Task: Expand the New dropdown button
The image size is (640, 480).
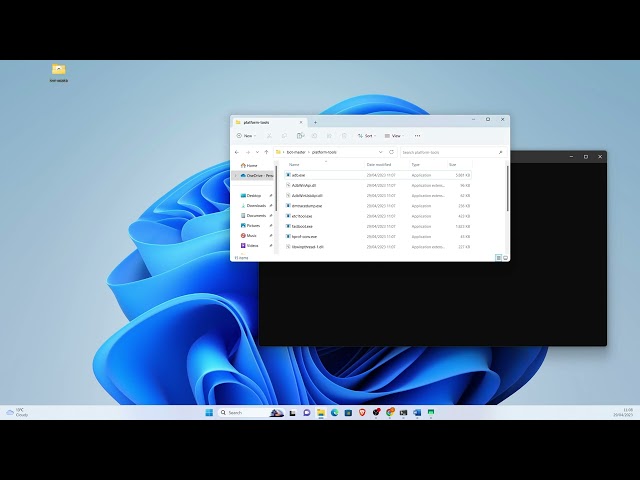Action: tap(246, 136)
